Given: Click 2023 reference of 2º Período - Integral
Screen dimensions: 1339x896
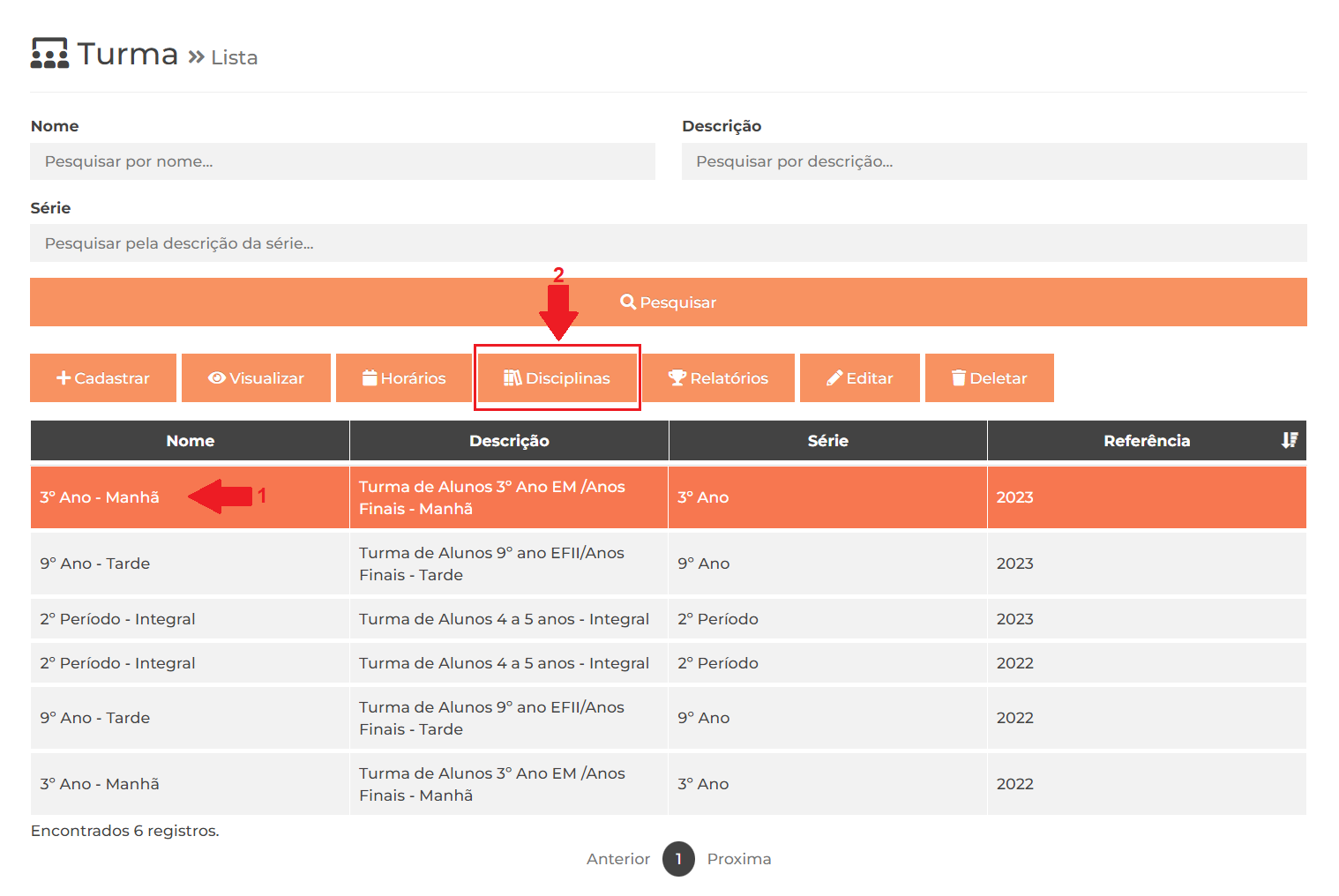Looking at the screenshot, I should pos(1014,619).
